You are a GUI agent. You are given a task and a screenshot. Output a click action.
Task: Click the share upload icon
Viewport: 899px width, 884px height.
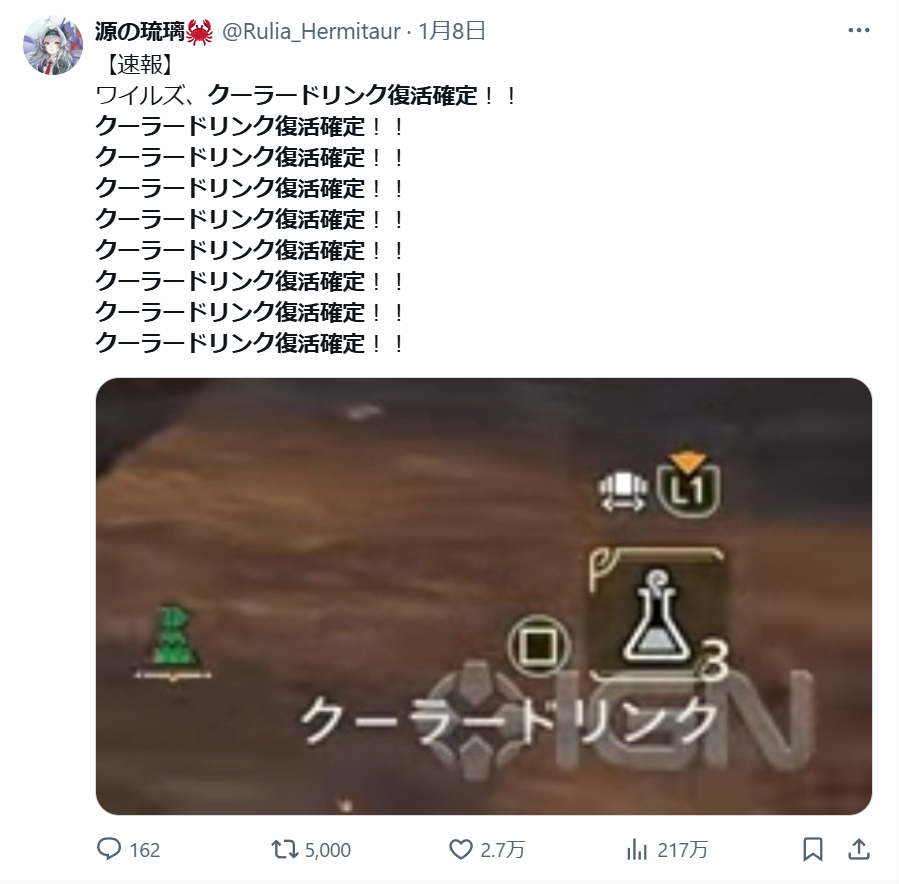click(859, 849)
